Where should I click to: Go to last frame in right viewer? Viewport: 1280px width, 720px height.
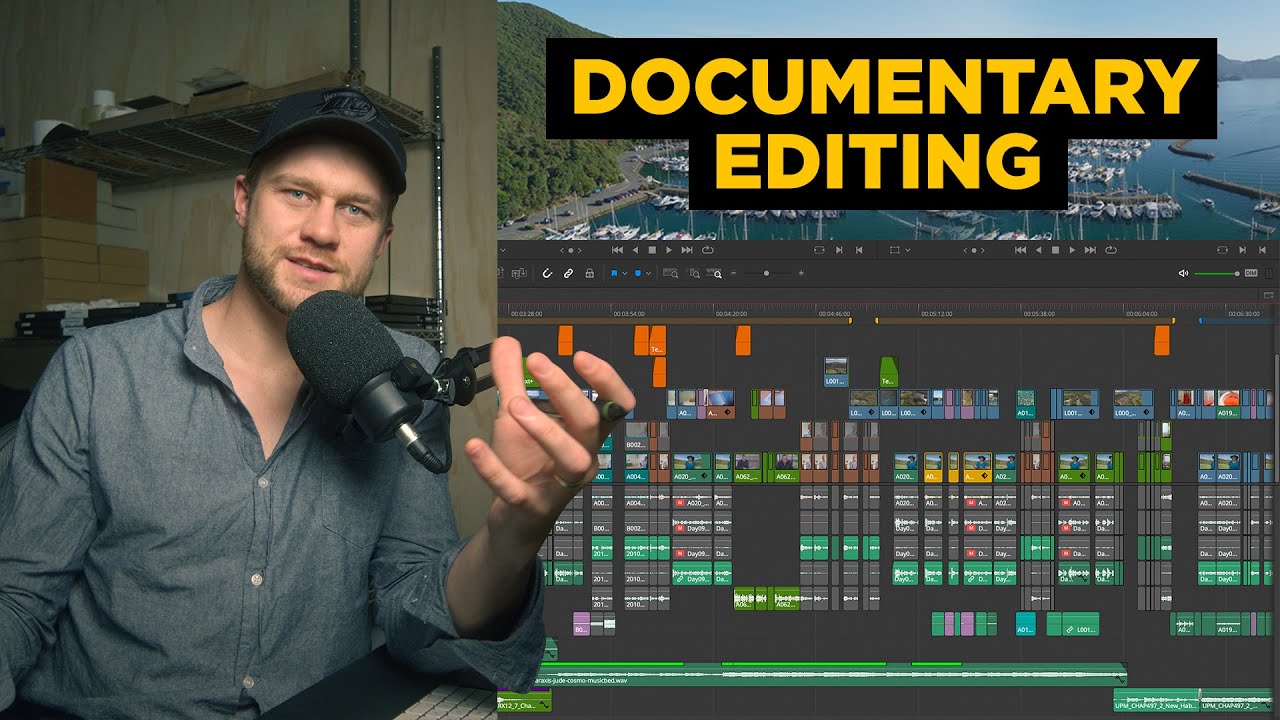(1090, 250)
